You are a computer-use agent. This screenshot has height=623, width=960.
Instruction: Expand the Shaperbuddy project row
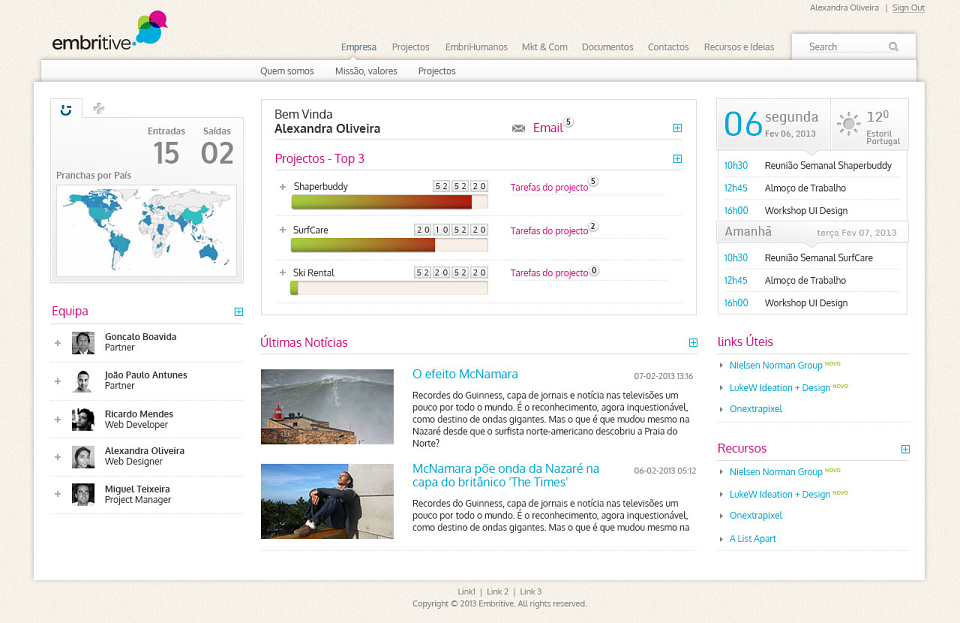coord(282,187)
